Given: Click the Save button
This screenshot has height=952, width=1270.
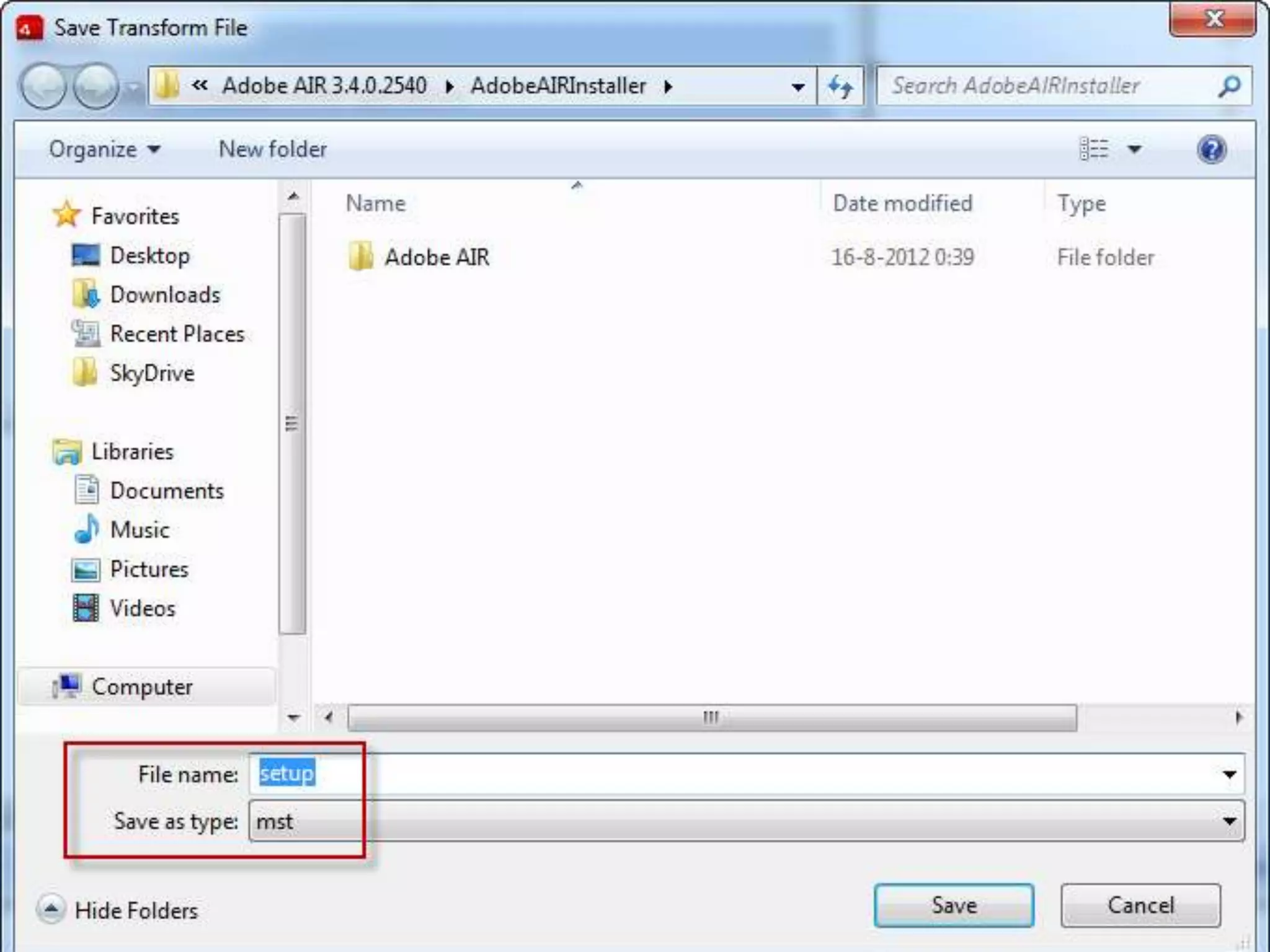Looking at the screenshot, I should point(954,905).
